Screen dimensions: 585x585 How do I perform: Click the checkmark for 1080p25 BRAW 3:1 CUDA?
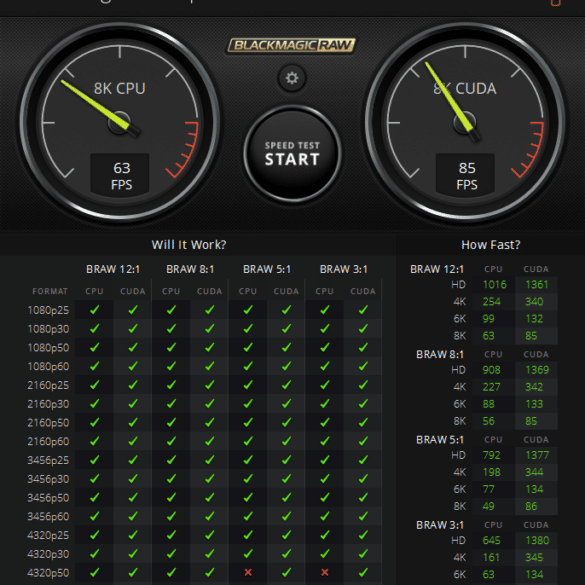coord(363,310)
